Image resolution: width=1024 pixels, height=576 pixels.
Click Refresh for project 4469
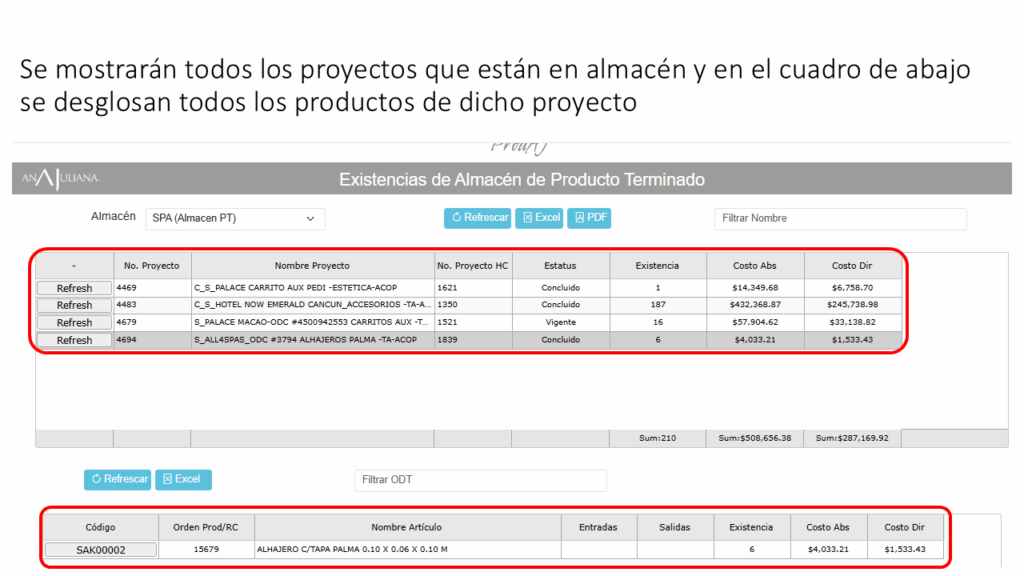click(x=74, y=288)
